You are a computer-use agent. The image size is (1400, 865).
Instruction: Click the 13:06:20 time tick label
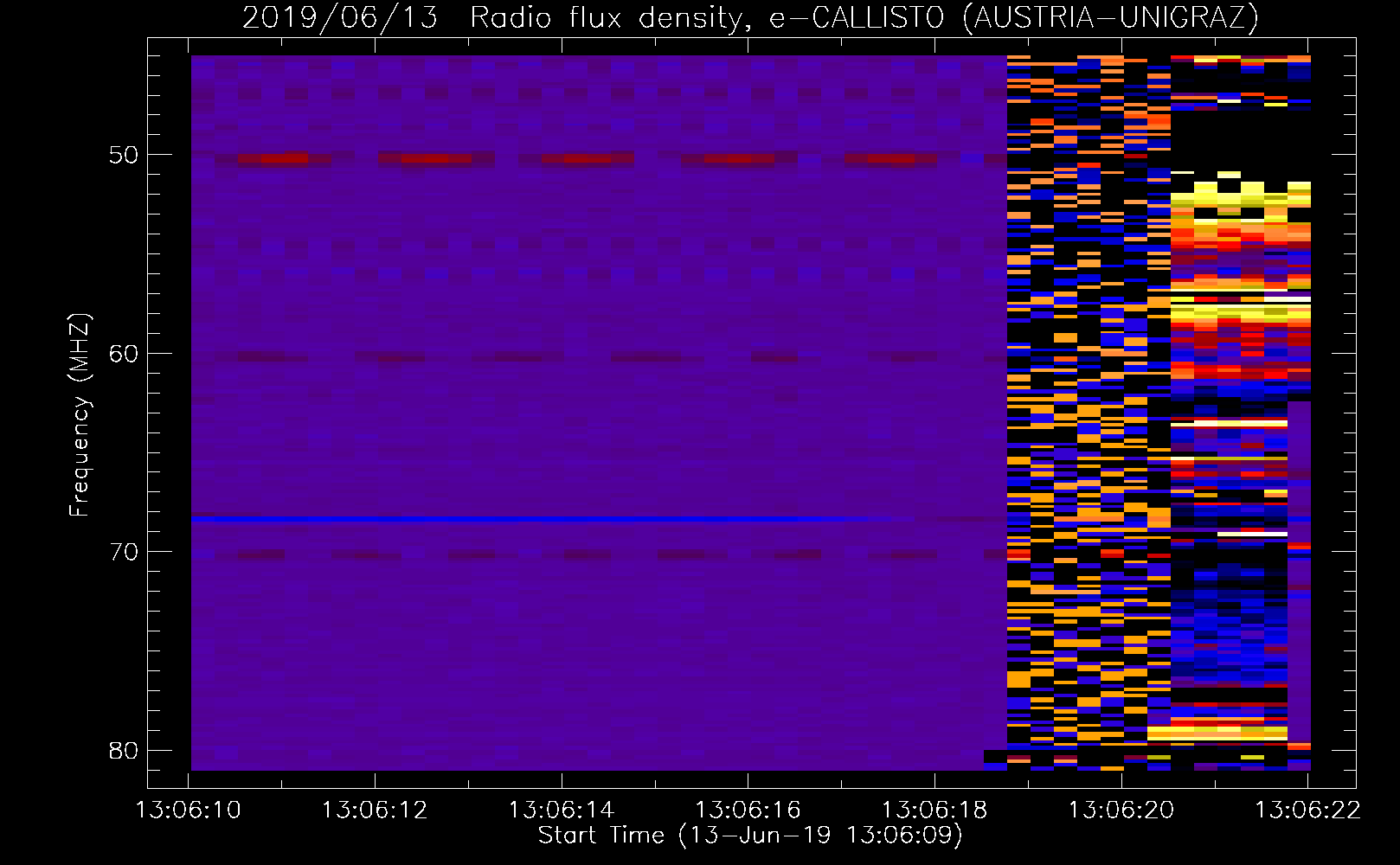click(x=1121, y=811)
